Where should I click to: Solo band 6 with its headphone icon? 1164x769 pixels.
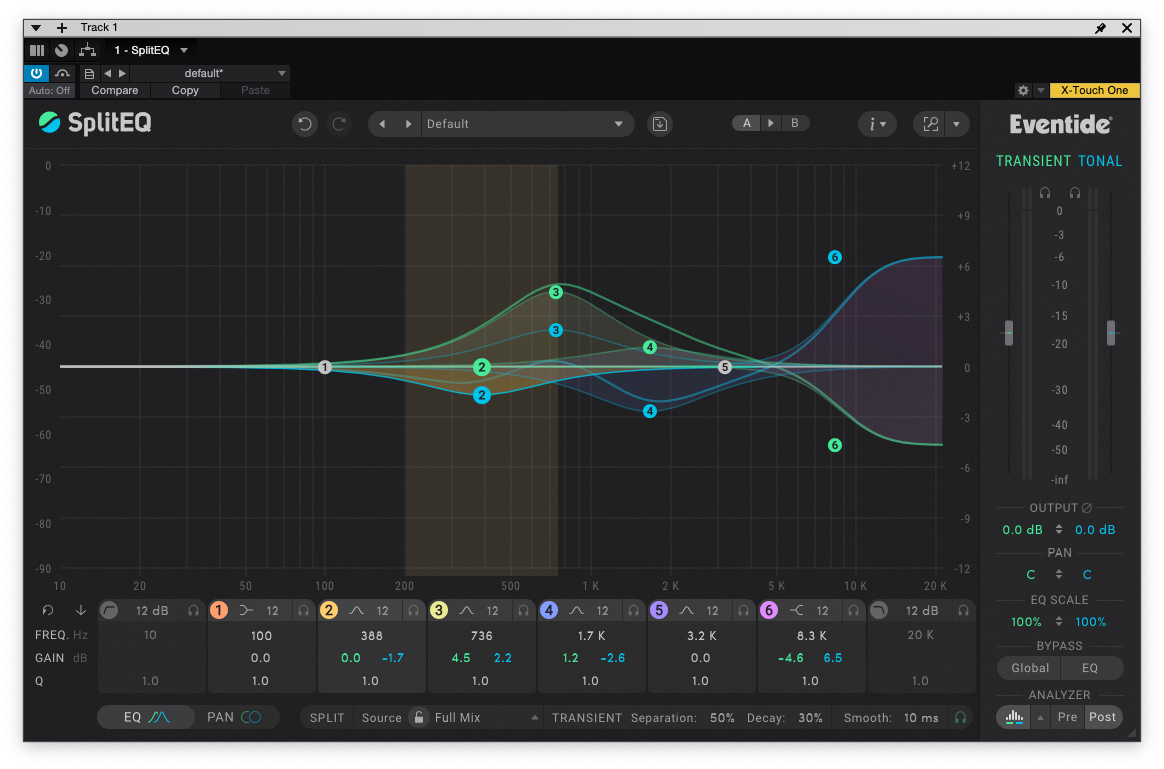tap(854, 611)
